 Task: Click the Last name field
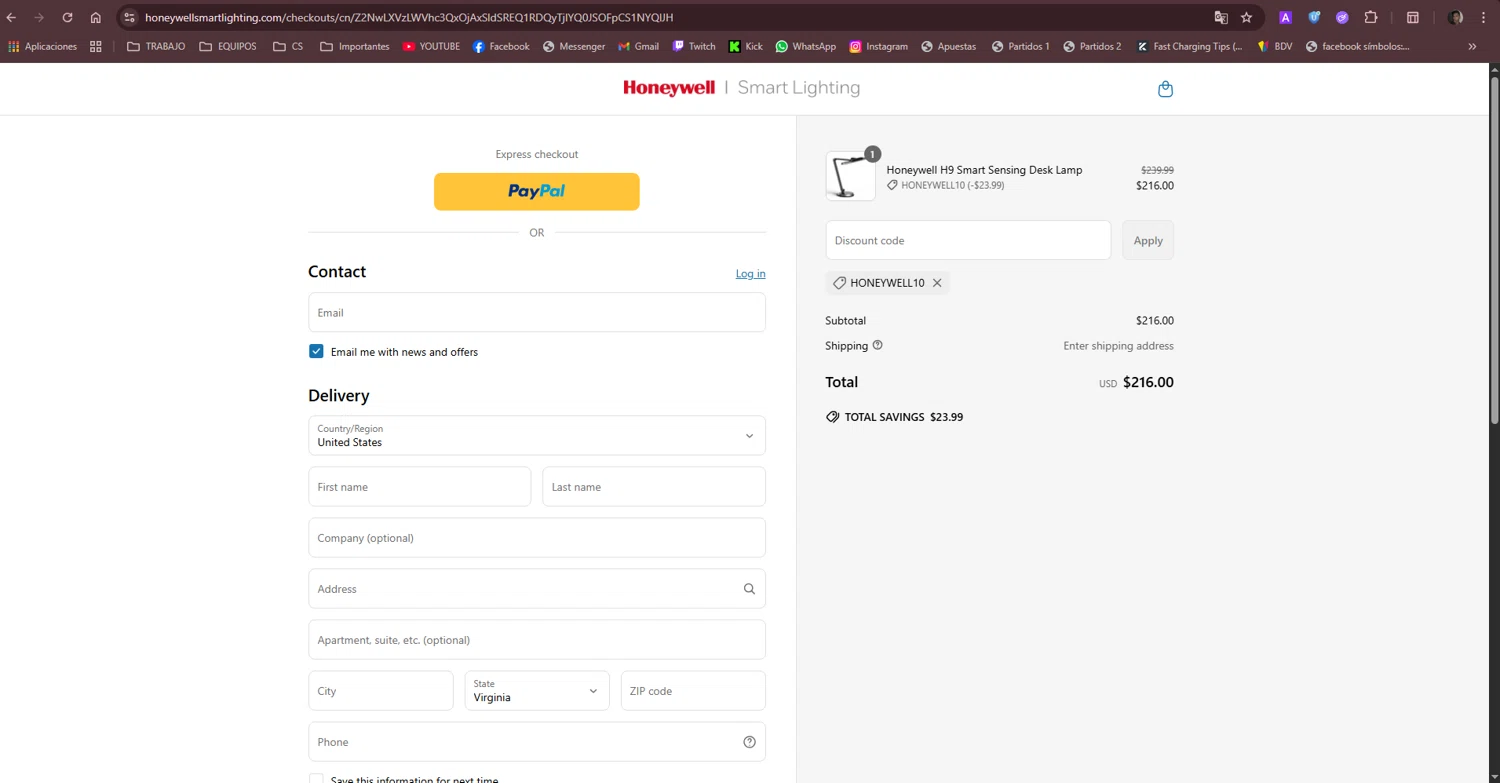654,487
